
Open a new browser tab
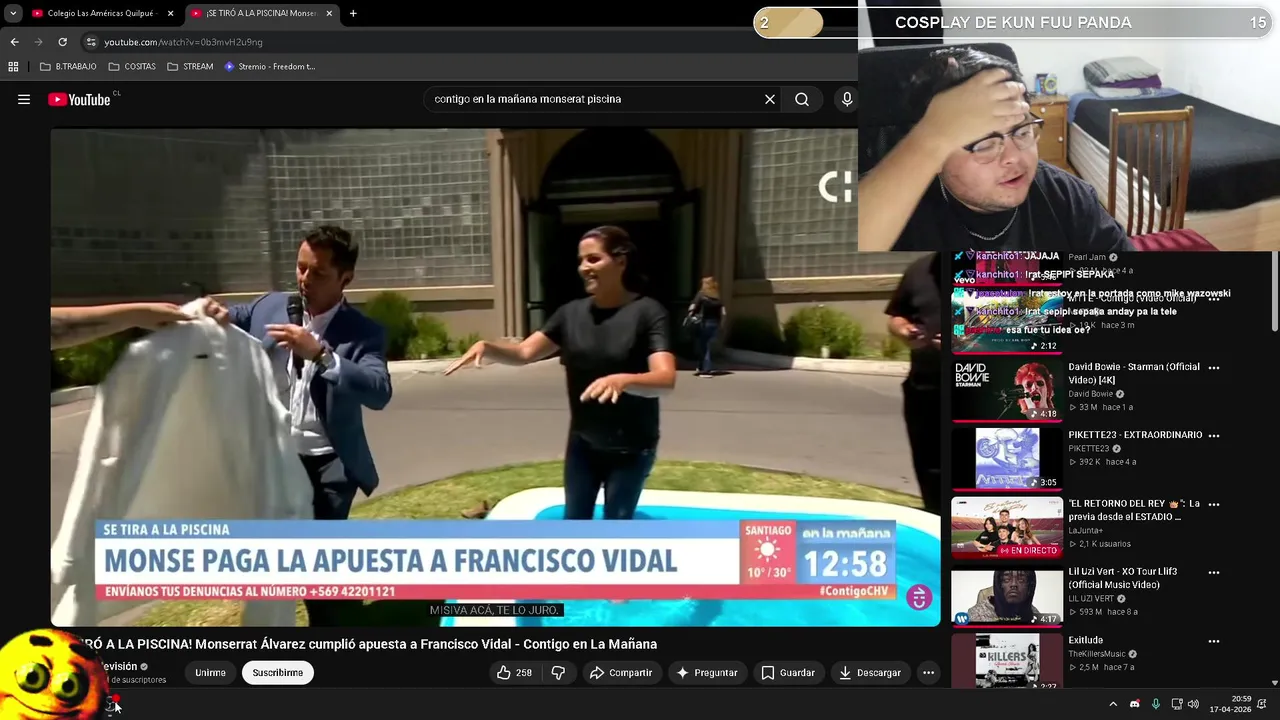(353, 13)
